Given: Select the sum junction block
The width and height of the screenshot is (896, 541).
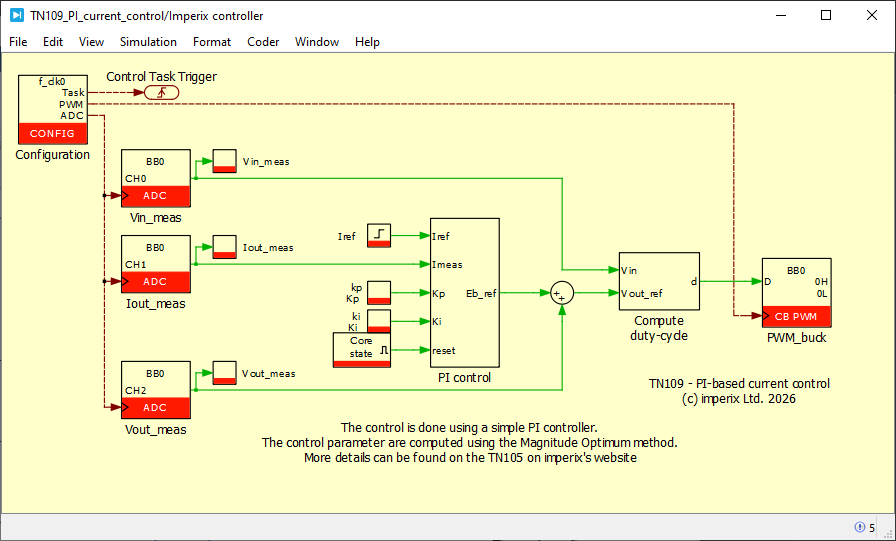Looking at the screenshot, I should [562, 293].
